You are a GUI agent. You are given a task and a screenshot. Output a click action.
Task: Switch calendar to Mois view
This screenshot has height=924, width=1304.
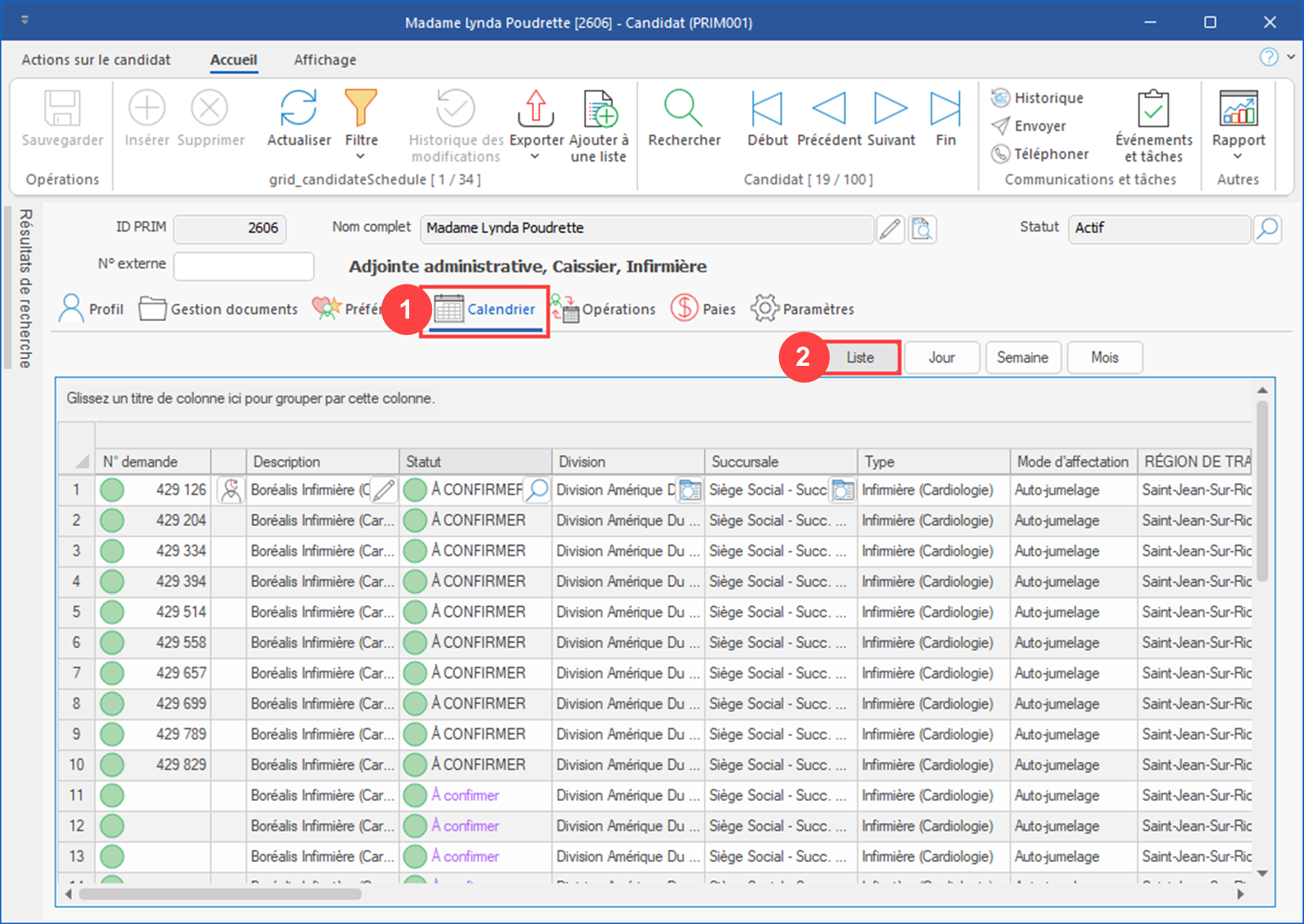(x=1104, y=358)
